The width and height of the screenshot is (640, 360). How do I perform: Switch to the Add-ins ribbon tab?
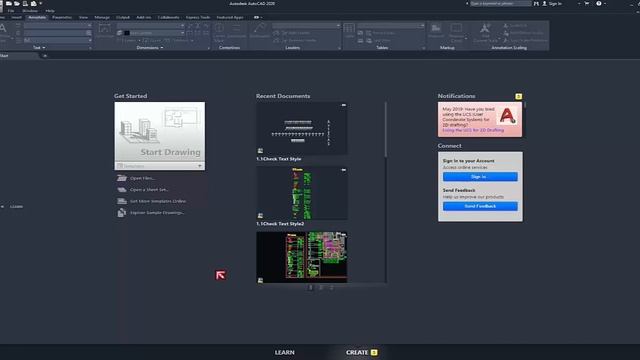point(144,18)
